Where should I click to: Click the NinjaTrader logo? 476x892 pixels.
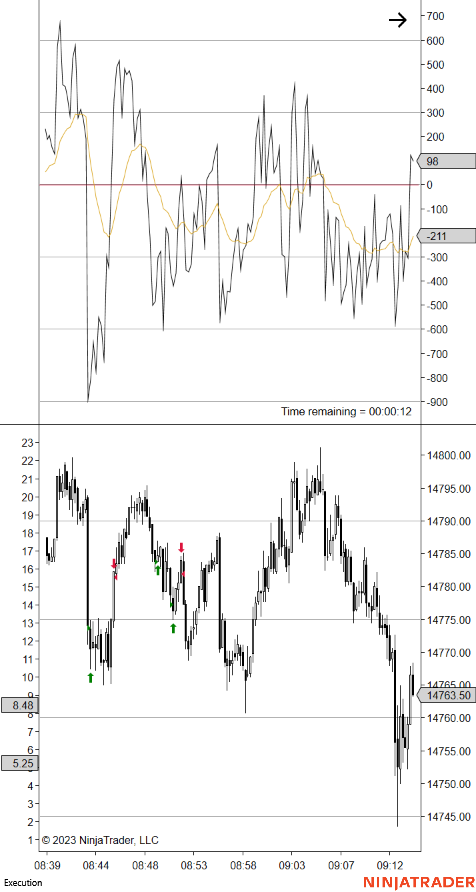point(418,882)
